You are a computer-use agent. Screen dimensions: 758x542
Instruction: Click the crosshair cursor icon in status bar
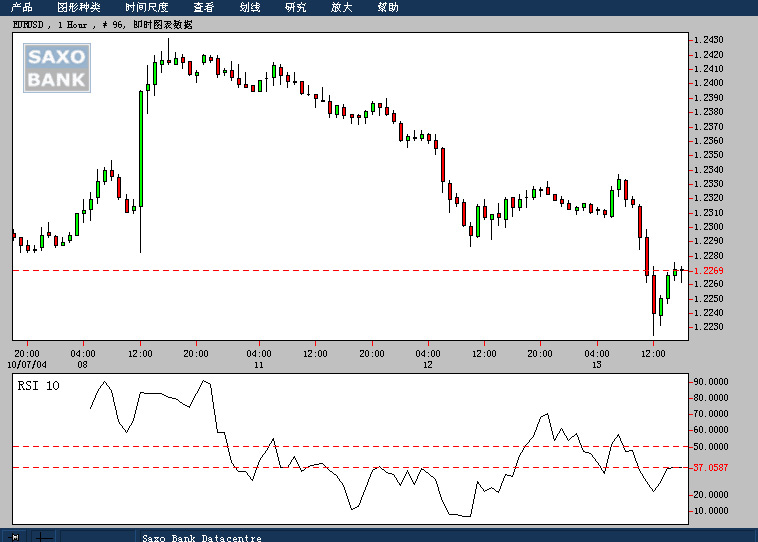click(43, 536)
